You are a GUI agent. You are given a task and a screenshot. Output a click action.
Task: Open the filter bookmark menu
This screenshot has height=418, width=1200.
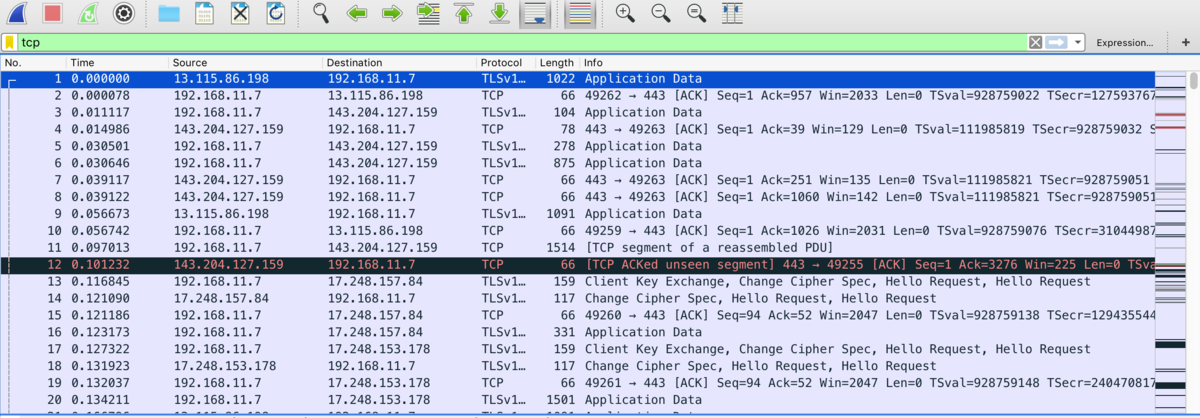click(x=10, y=43)
